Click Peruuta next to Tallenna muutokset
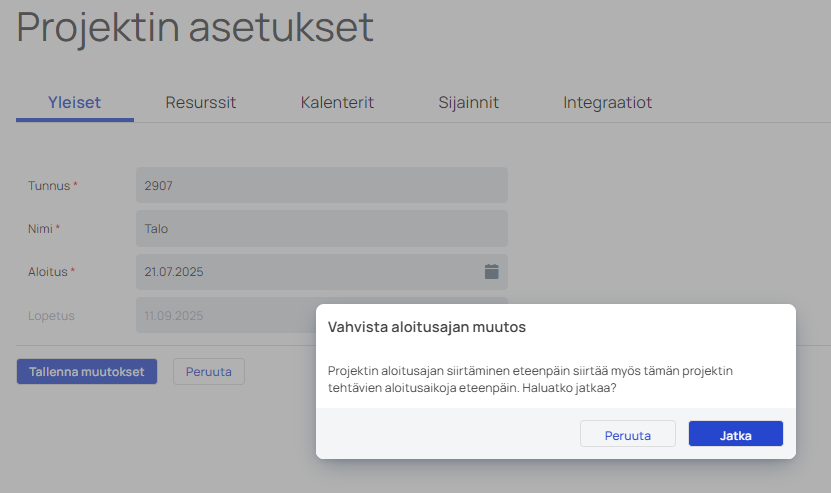Image resolution: width=831 pixels, height=493 pixels. pyautogui.click(x=208, y=371)
